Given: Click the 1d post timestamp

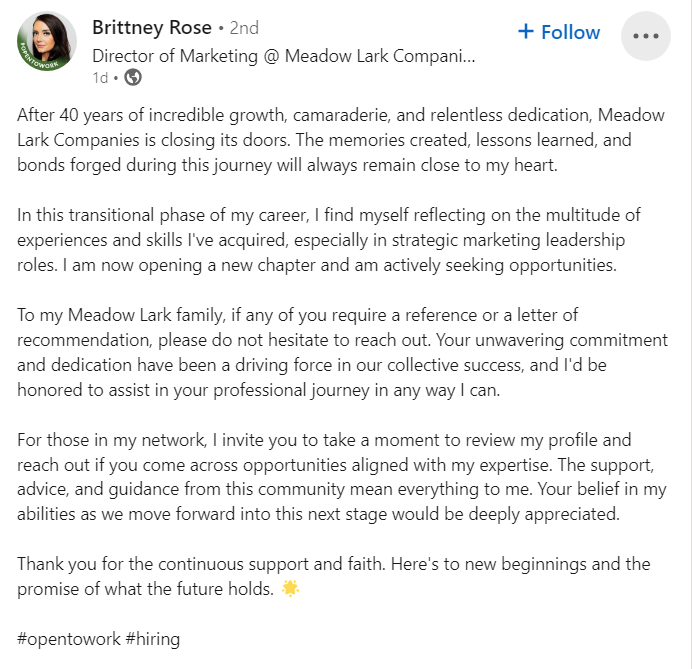Looking at the screenshot, I should (99, 77).
